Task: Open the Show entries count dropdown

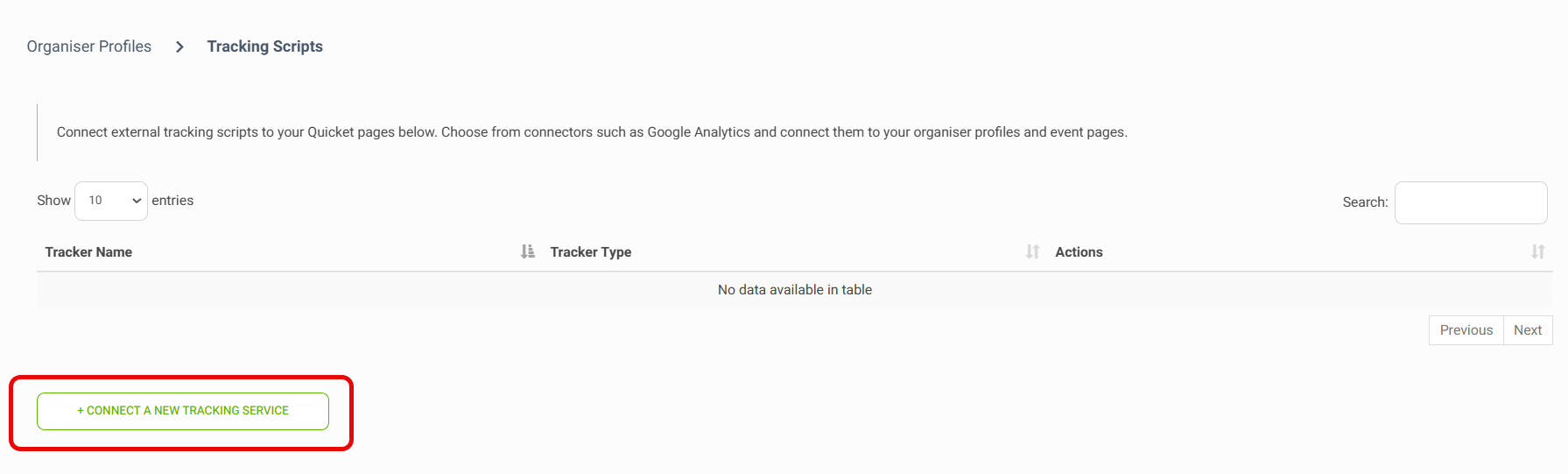Action: 111,201
